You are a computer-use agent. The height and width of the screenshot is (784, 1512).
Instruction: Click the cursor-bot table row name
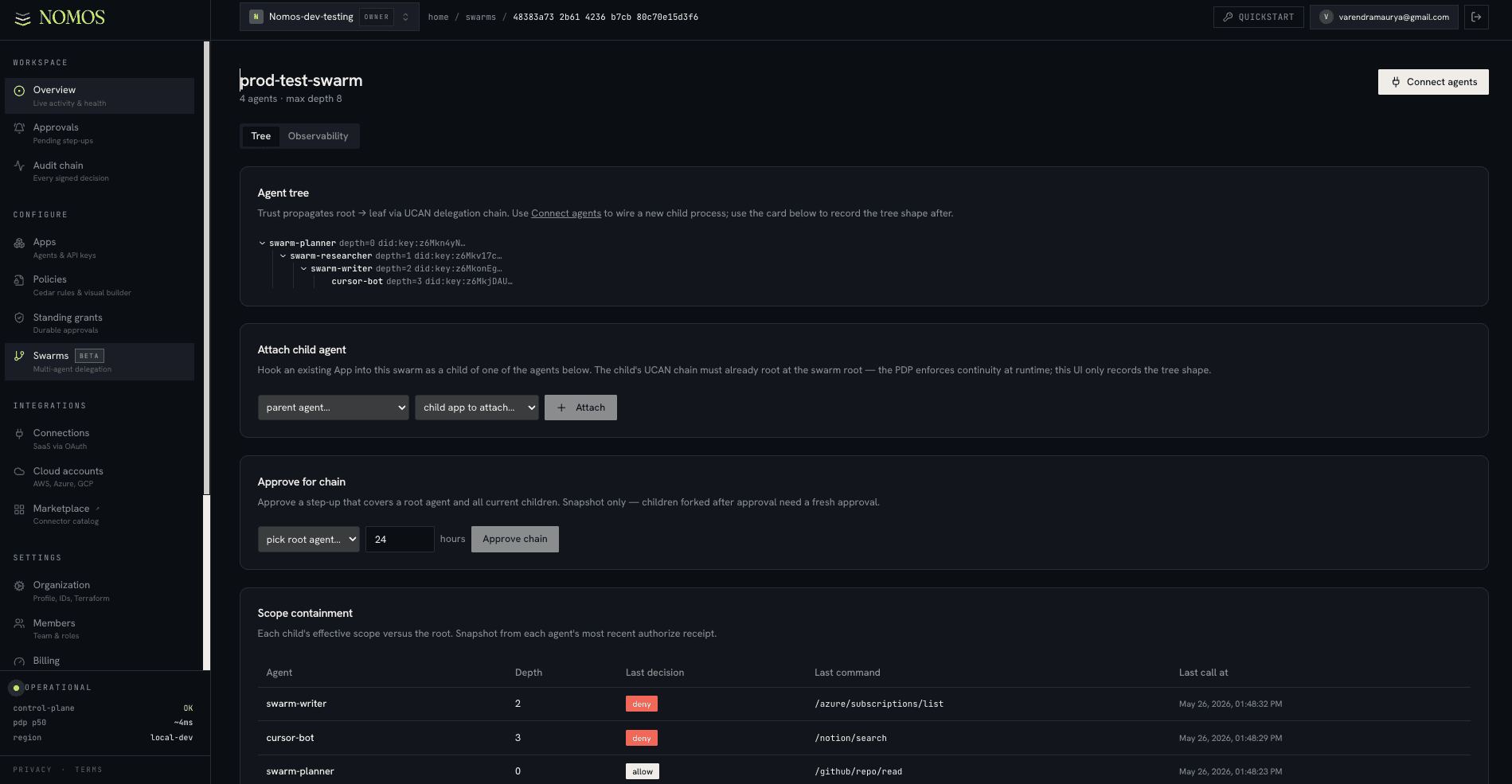[x=290, y=738]
